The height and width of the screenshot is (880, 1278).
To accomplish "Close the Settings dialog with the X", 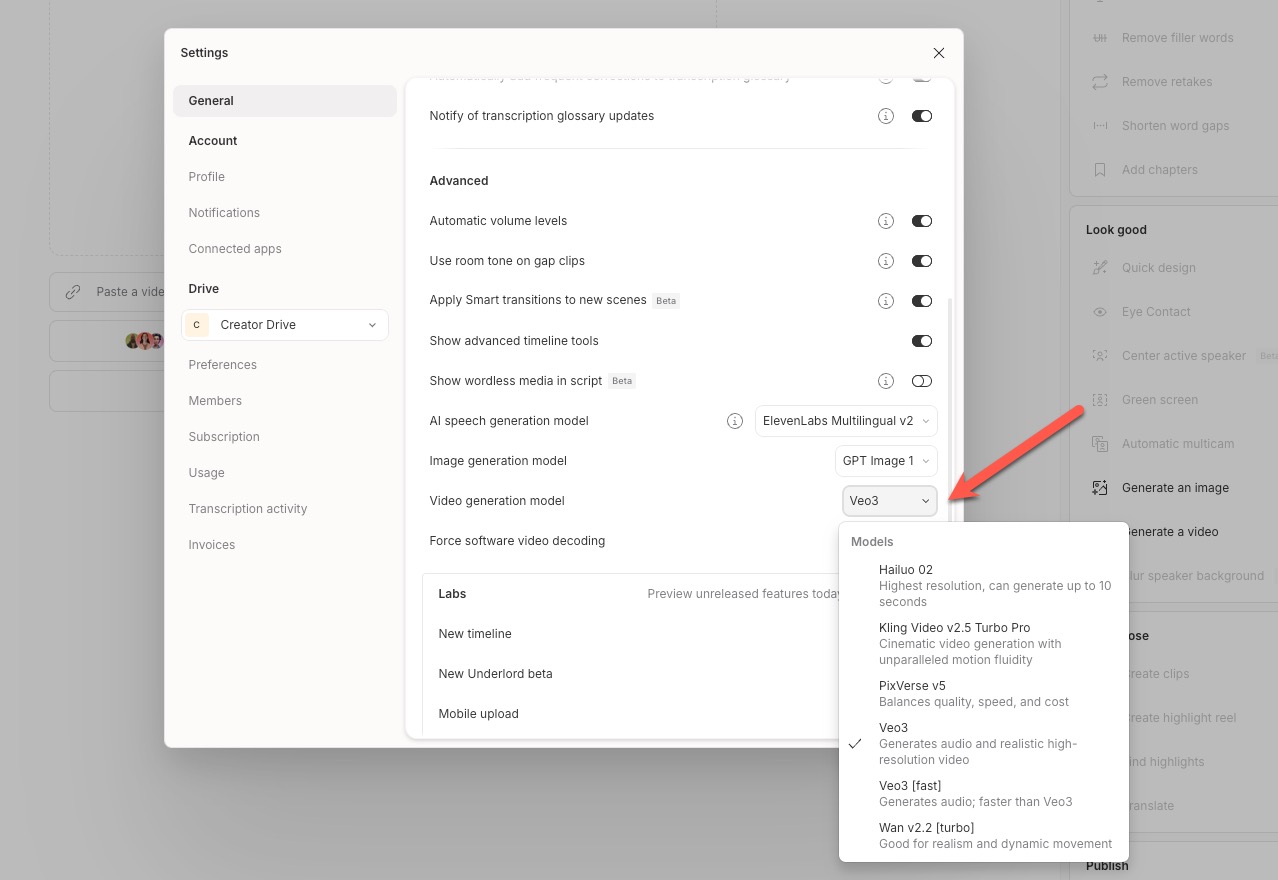I will [938, 53].
